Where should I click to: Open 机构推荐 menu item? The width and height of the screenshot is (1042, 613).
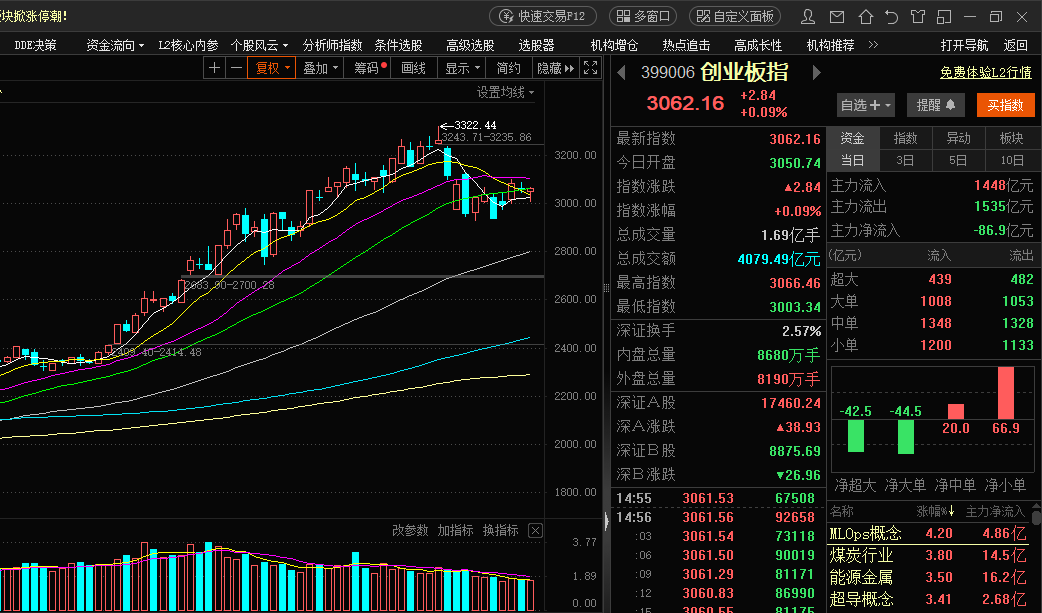pyautogui.click(x=830, y=45)
